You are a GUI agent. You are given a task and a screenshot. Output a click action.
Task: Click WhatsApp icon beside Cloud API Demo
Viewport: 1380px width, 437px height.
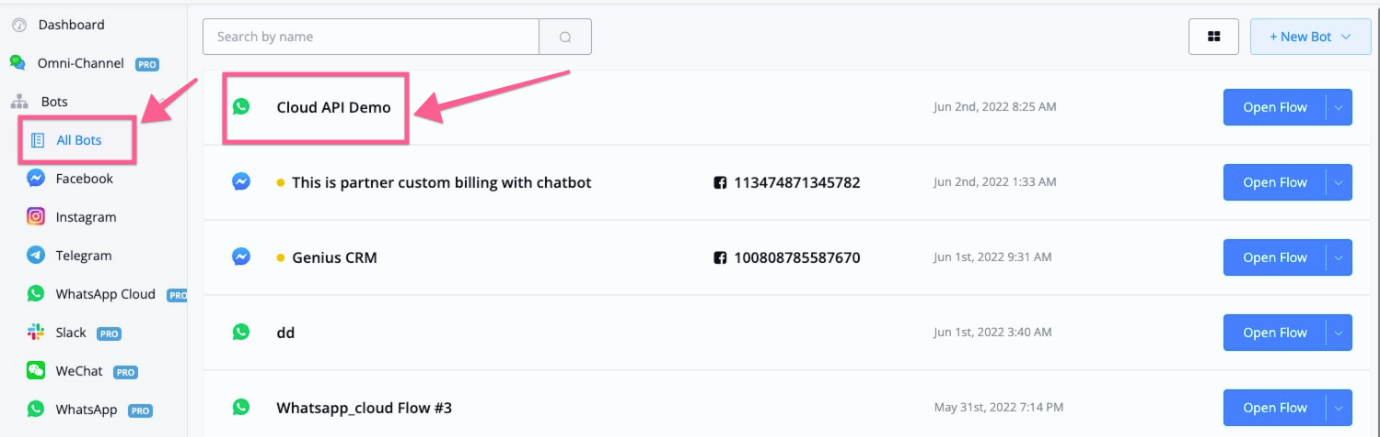pos(241,107)
